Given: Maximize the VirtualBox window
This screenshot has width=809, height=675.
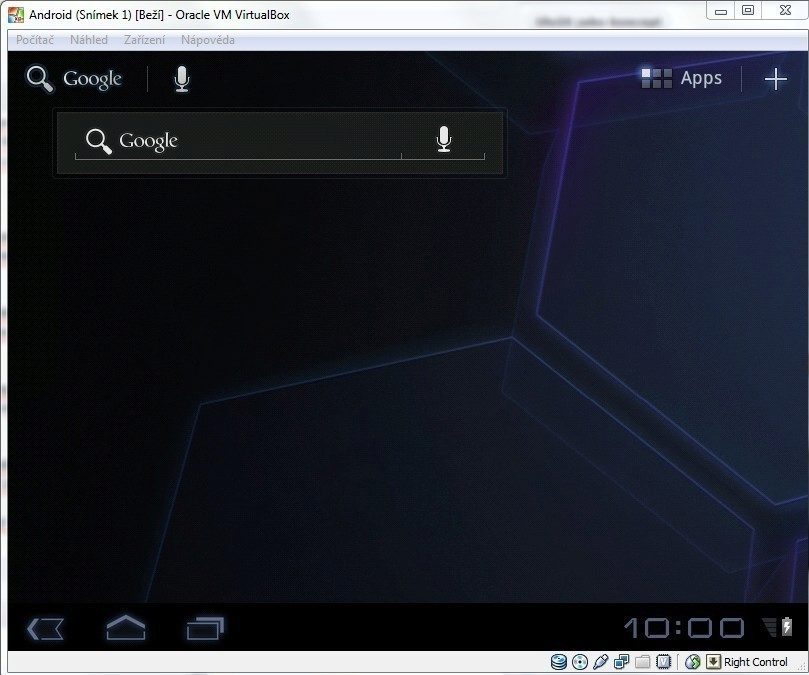Looking at the screenshot, I should 748,11.
